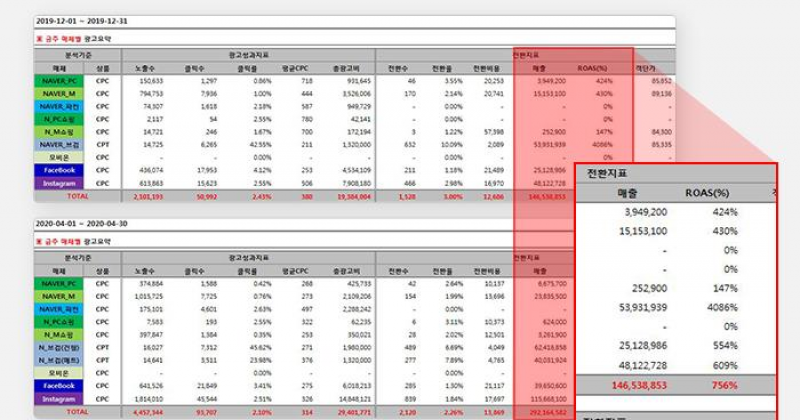
Task: Click the NAVER_PC cell in the top table
Action: 60,80
